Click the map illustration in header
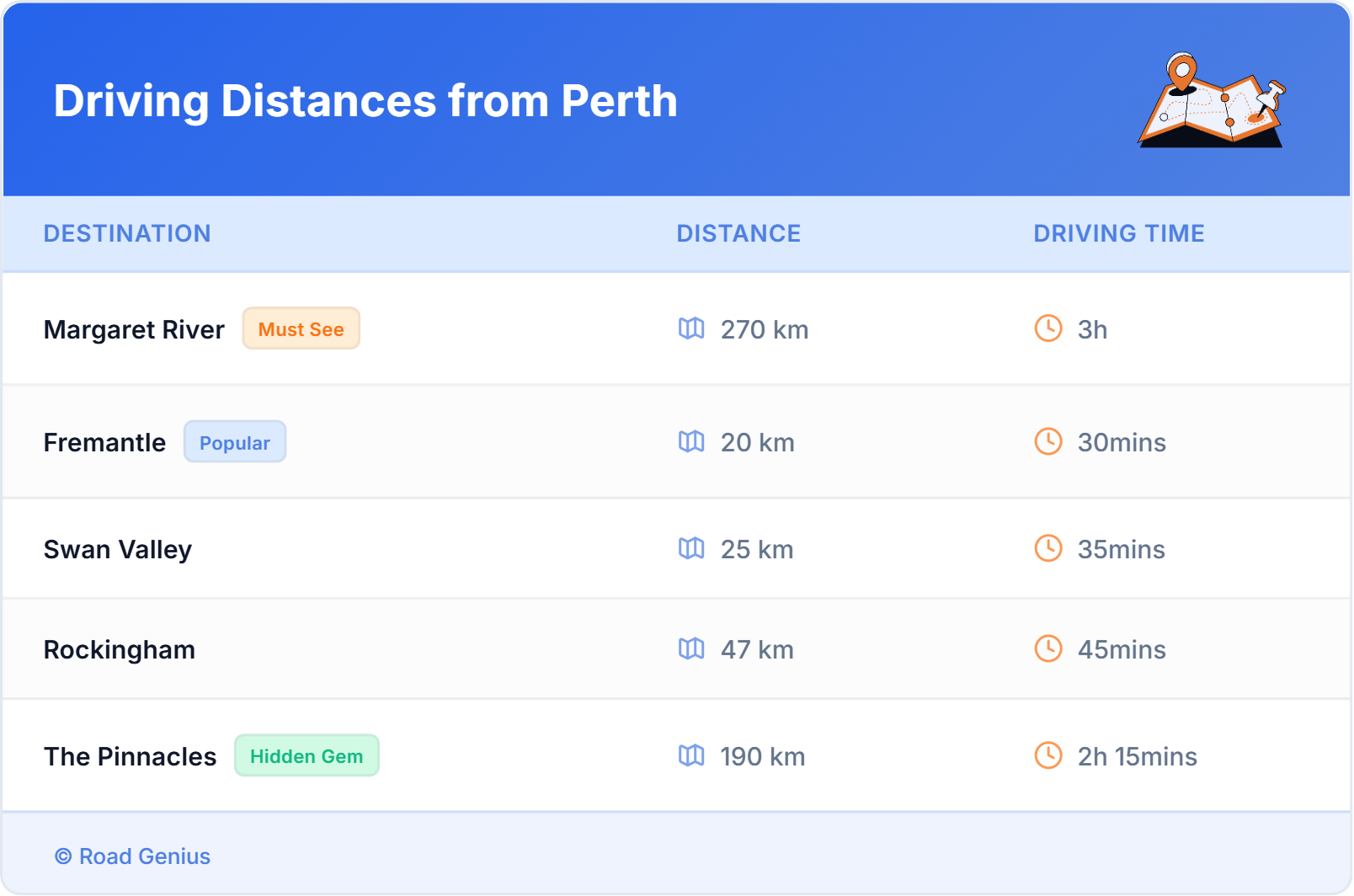Screen dimensions: 1354x896 pyautogui.click(x=1211, y=101)
